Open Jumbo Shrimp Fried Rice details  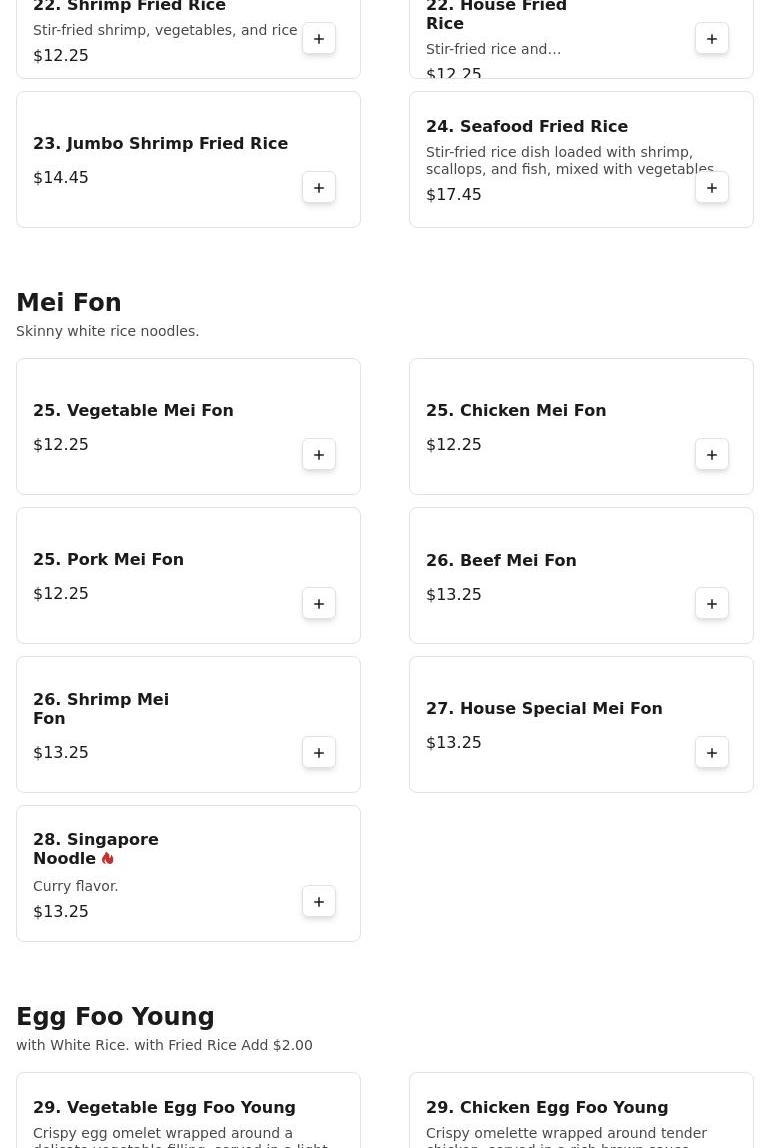160,144
